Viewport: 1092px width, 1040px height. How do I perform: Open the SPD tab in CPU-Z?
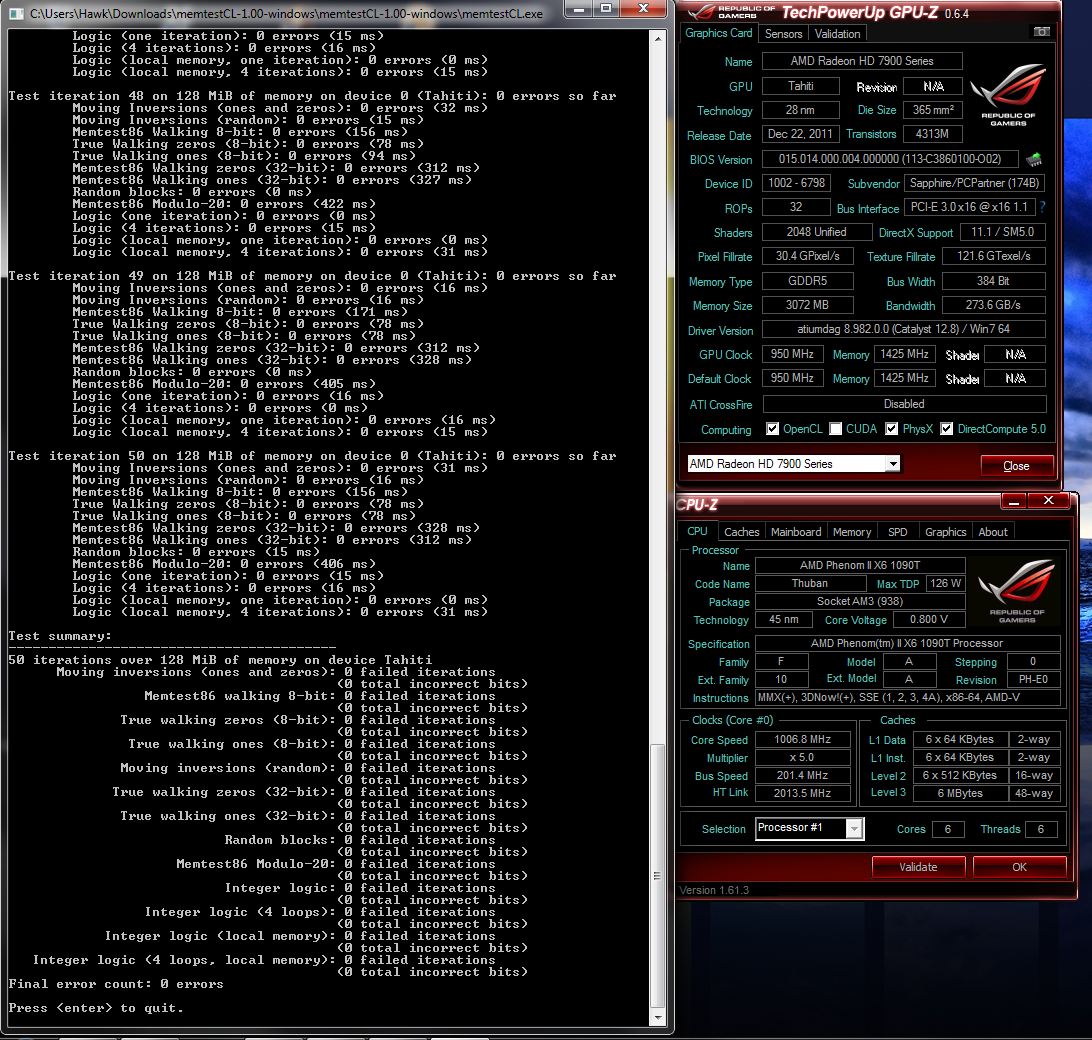898,531
